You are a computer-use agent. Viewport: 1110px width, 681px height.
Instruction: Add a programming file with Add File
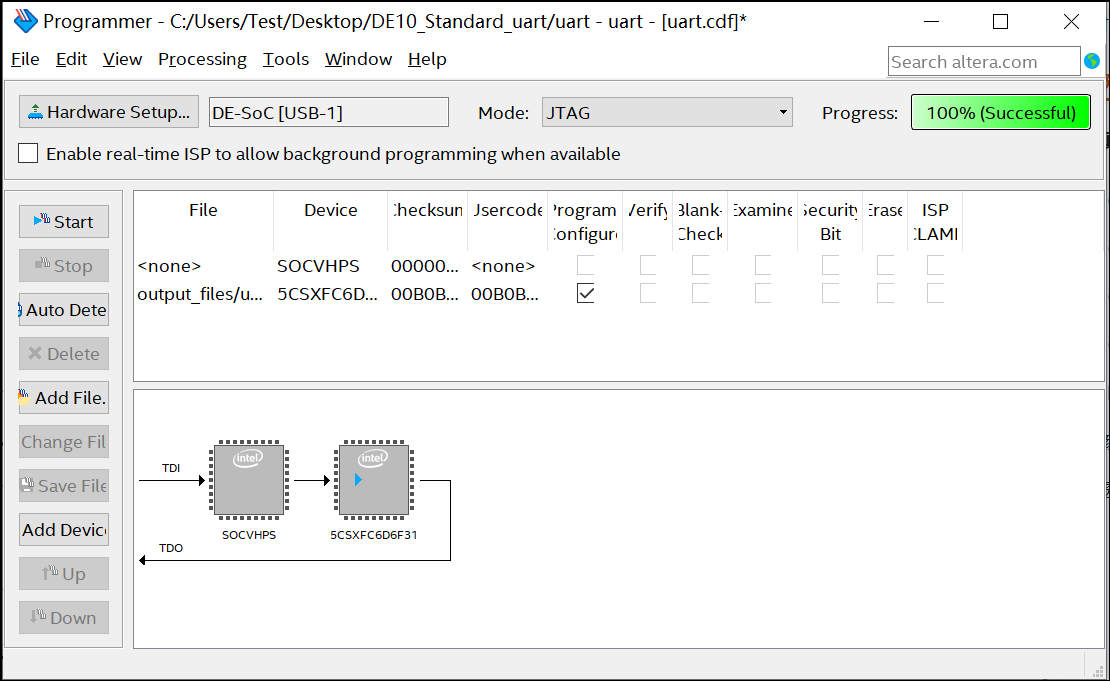[64, 398]
